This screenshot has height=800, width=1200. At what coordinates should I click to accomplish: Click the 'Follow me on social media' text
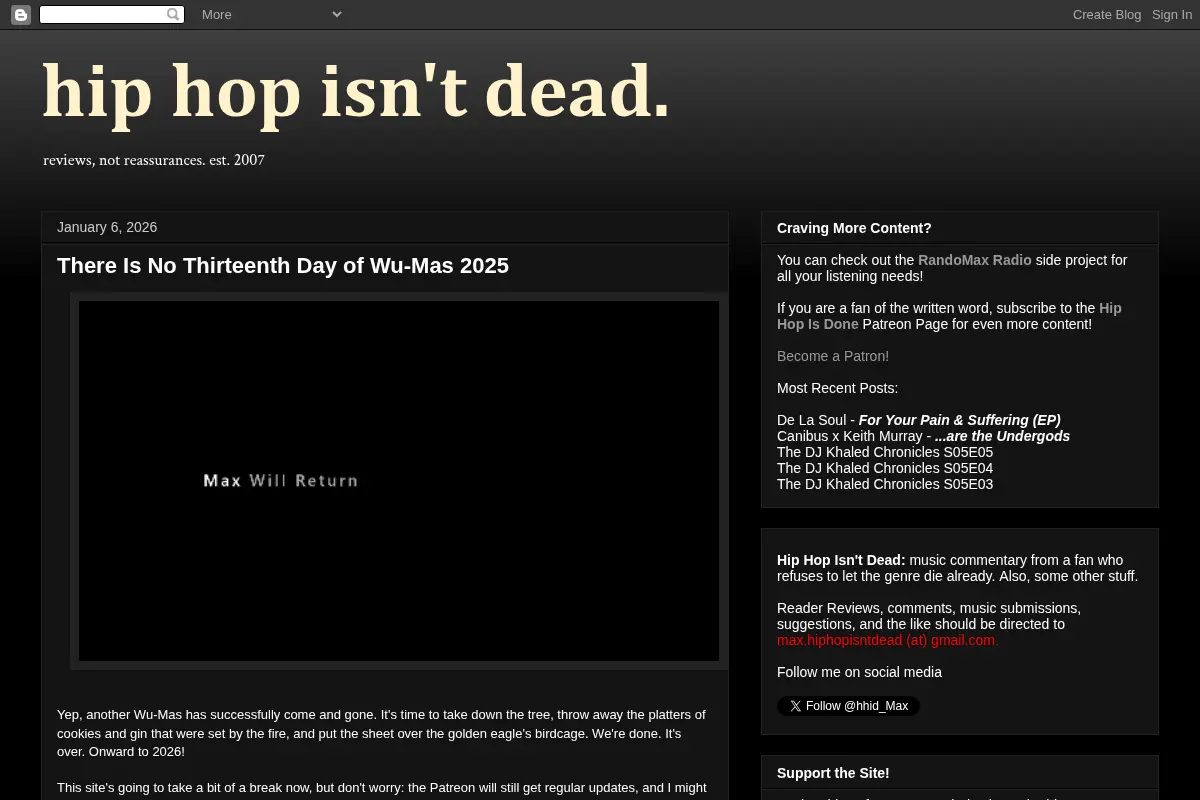click(x=859, y=672)
